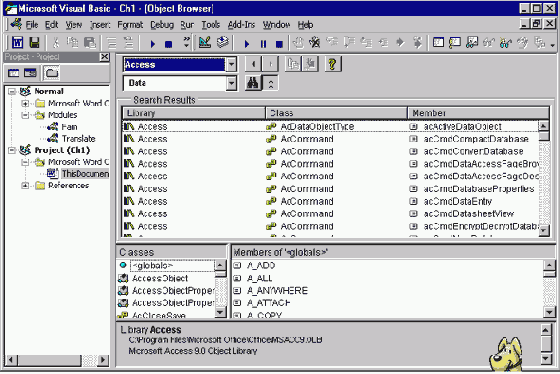Click the Search Results scroll down arrow
The width and height of the screenshot is (560, 374).
point(544,230)
